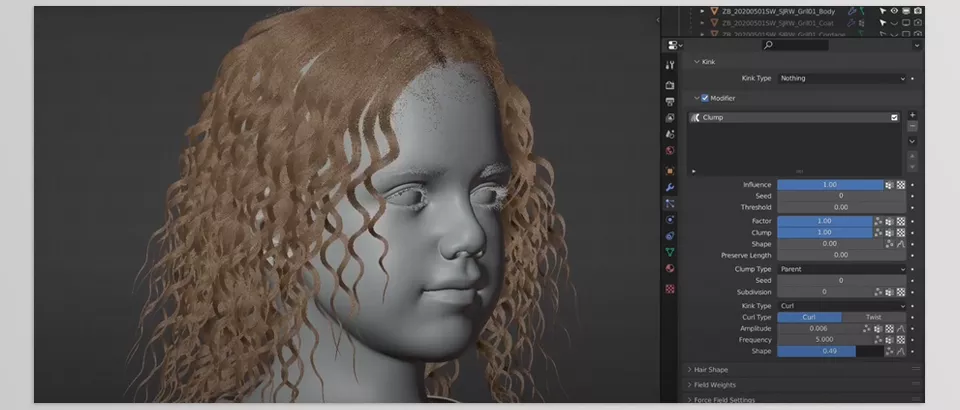Collapse the Kink panel
The image size is (960, 410).
697,62
